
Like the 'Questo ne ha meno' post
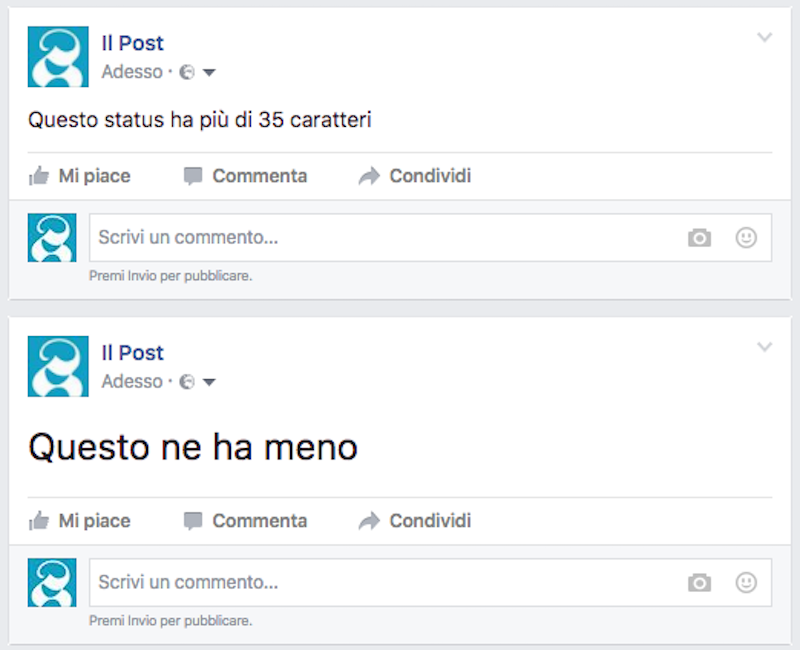[80, 521]
